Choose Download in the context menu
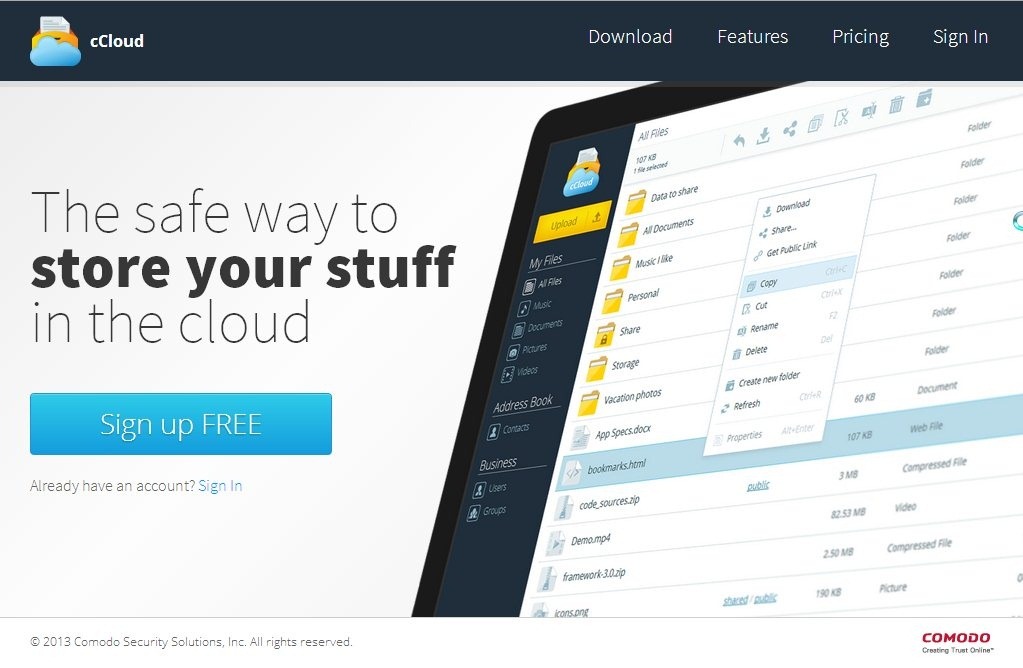The height and width of the screenshot is (668, 1023). (787, 207)
